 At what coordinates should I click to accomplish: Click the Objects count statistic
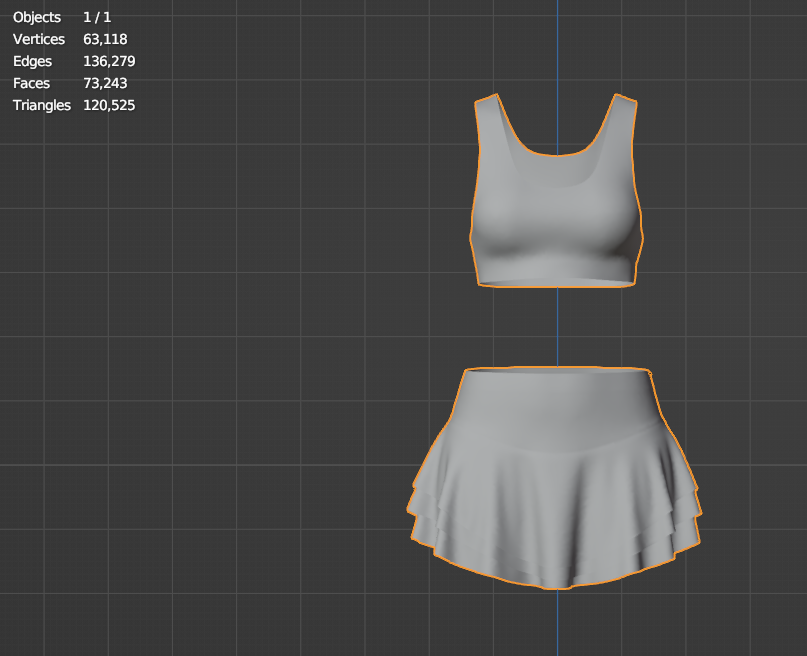[36, 17]
